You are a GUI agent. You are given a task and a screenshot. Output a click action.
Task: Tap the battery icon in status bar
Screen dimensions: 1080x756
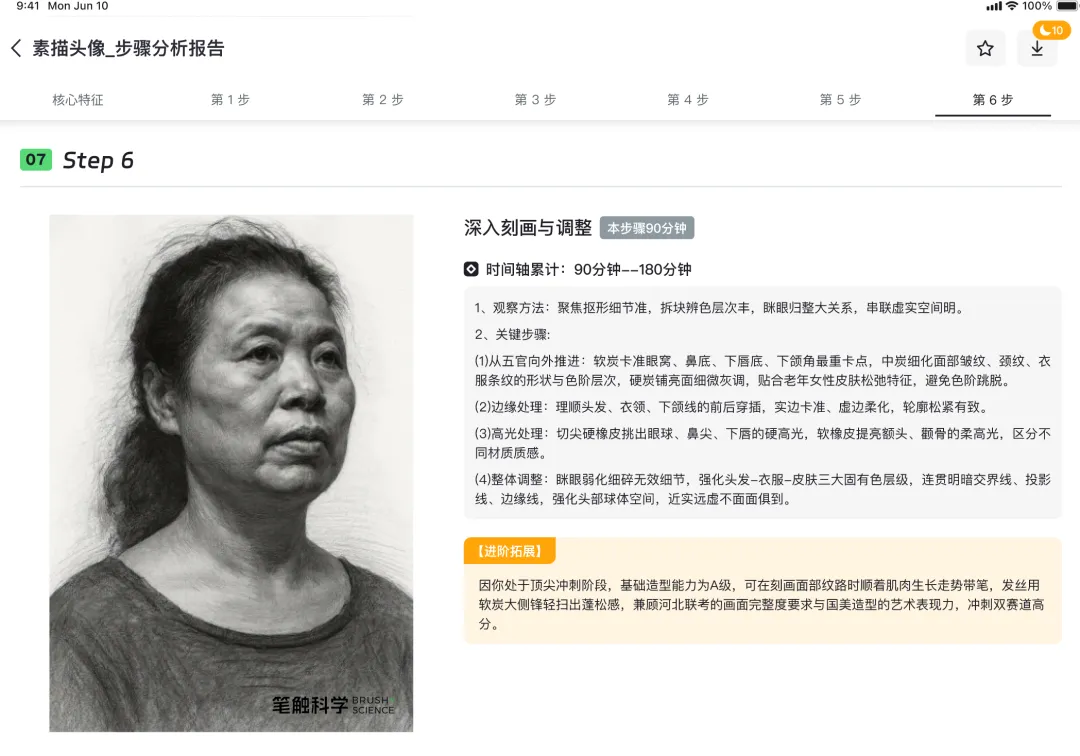tap(1067, 6)
